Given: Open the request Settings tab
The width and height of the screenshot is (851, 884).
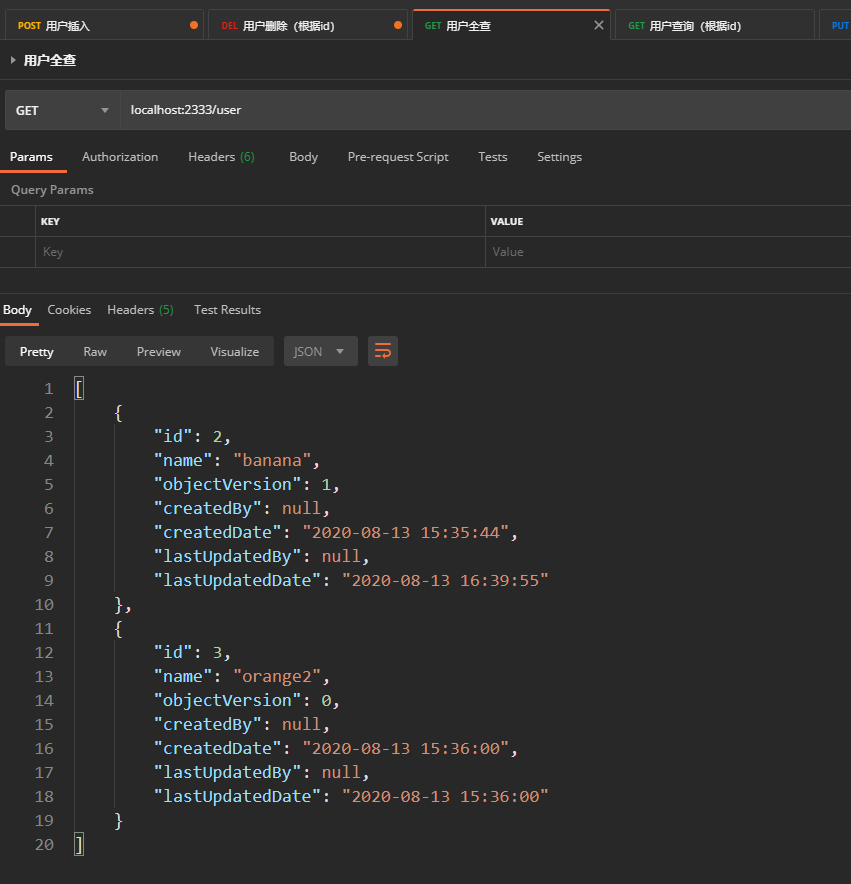Looking at the screenshot, I should point(559,157).
